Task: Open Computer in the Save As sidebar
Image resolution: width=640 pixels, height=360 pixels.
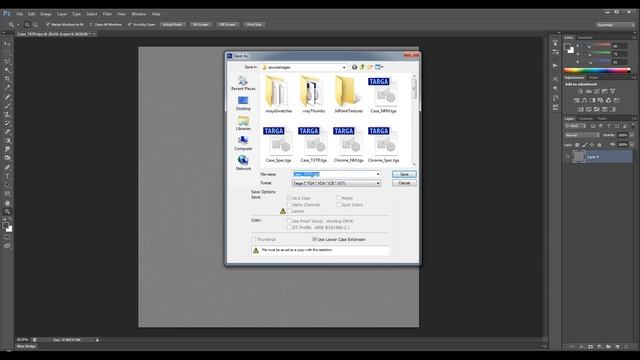Action: (x=243, y=143)
